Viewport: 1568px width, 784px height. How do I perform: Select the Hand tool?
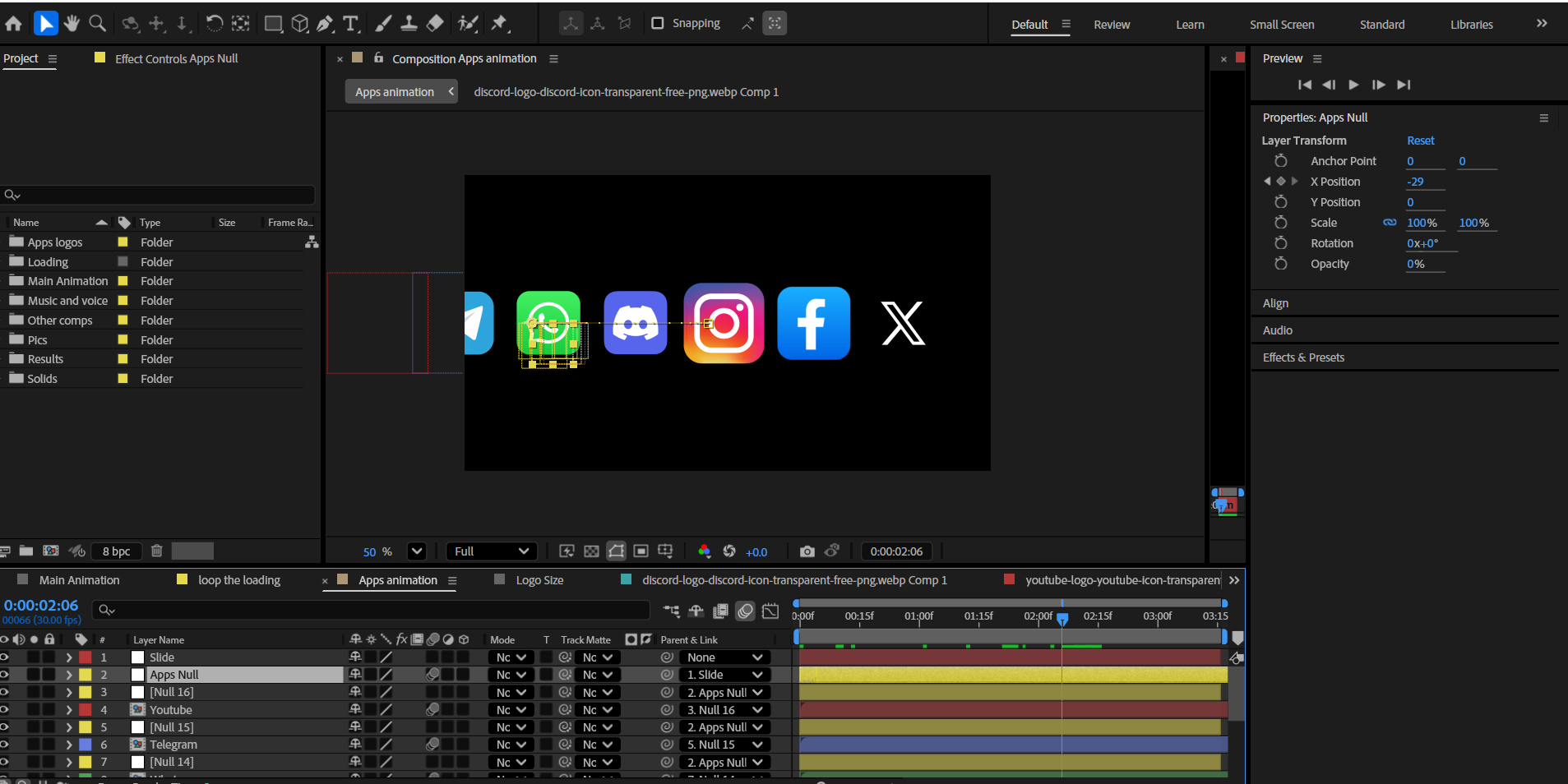72,24
